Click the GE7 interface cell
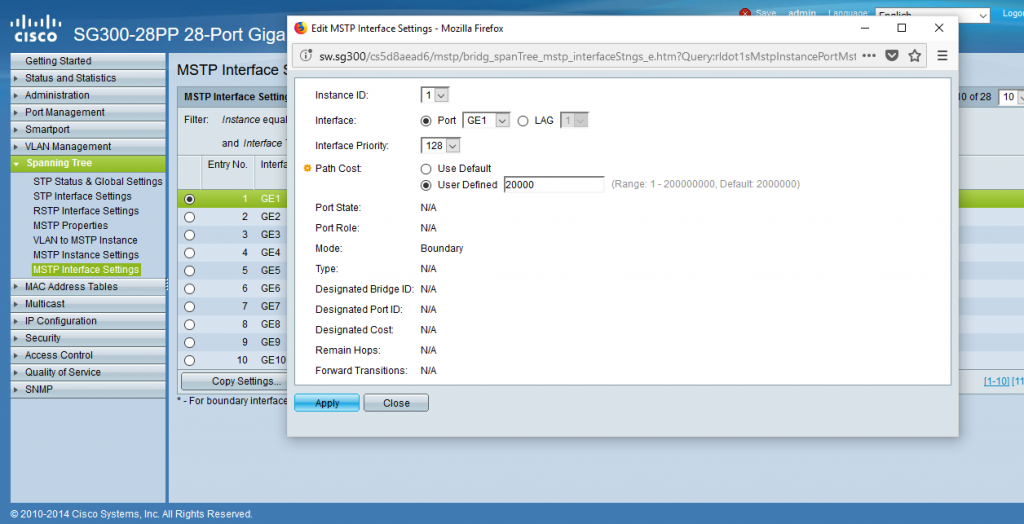This screenshot has height=524, width=1024. click(270, 306)
